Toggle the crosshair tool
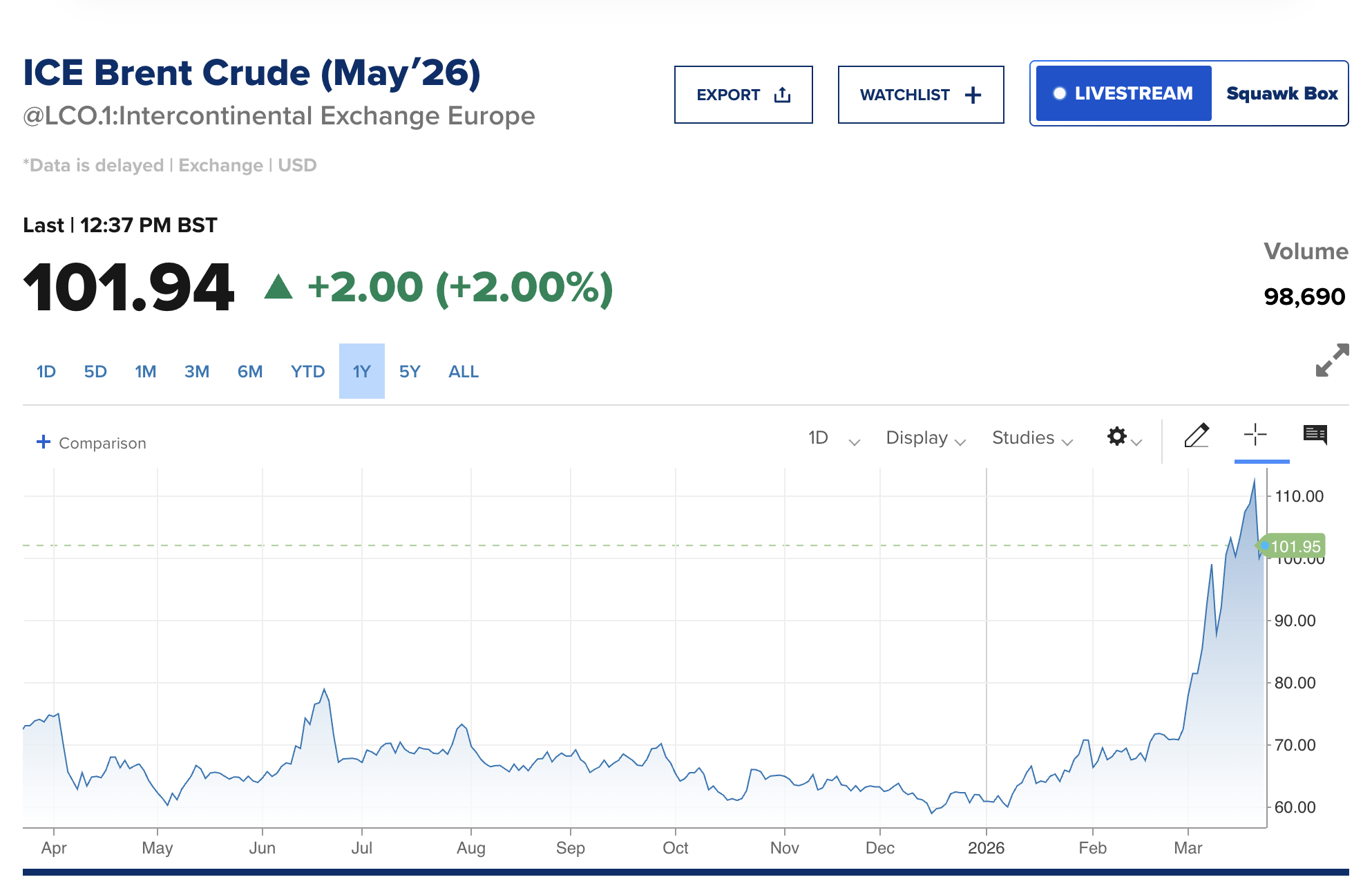The height and width of the screenshot is (895, 1372). [x=1255, y=435]
